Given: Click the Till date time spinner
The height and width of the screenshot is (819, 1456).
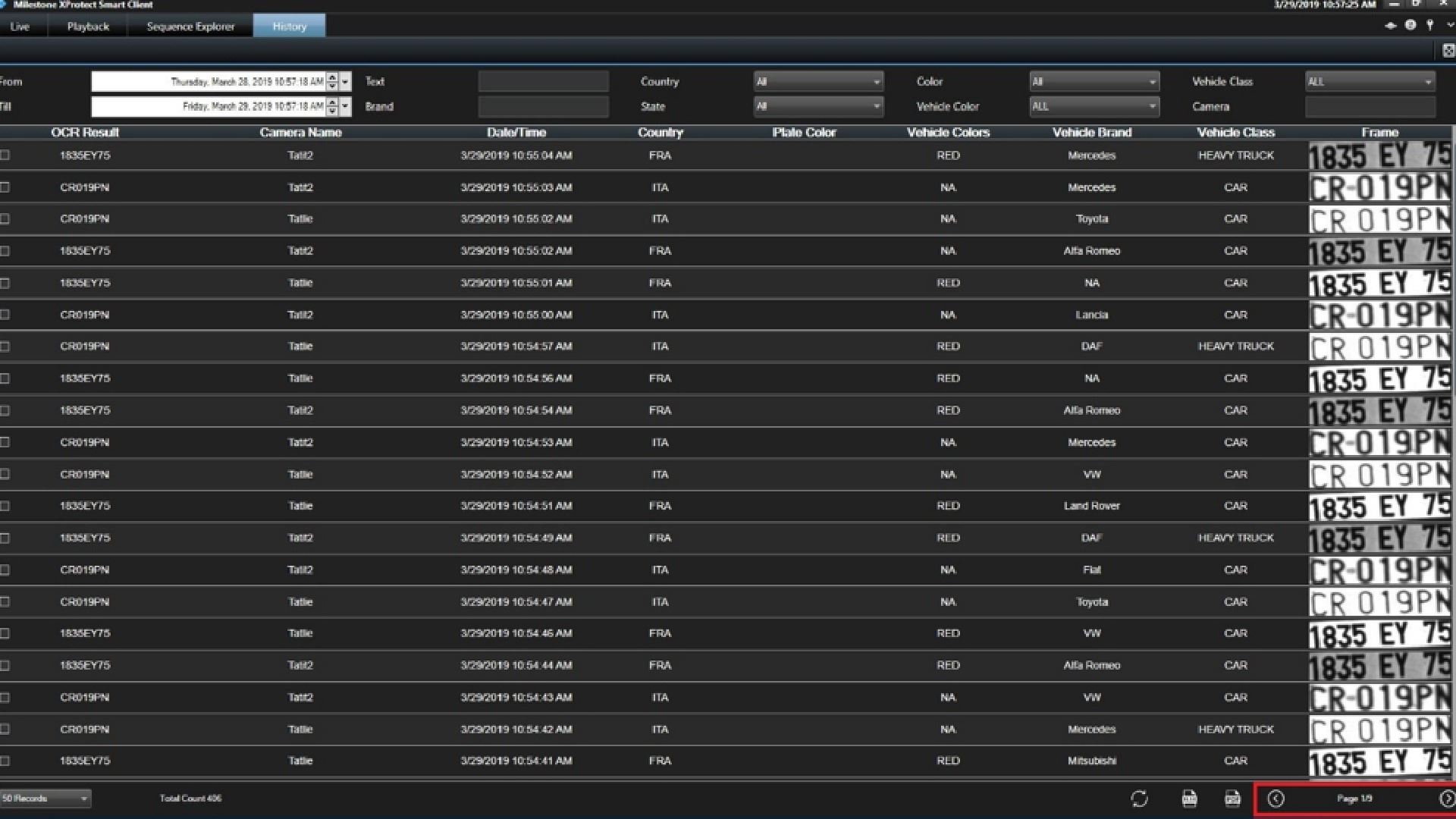Looking at the screenshot, I should tap(332, 106).
